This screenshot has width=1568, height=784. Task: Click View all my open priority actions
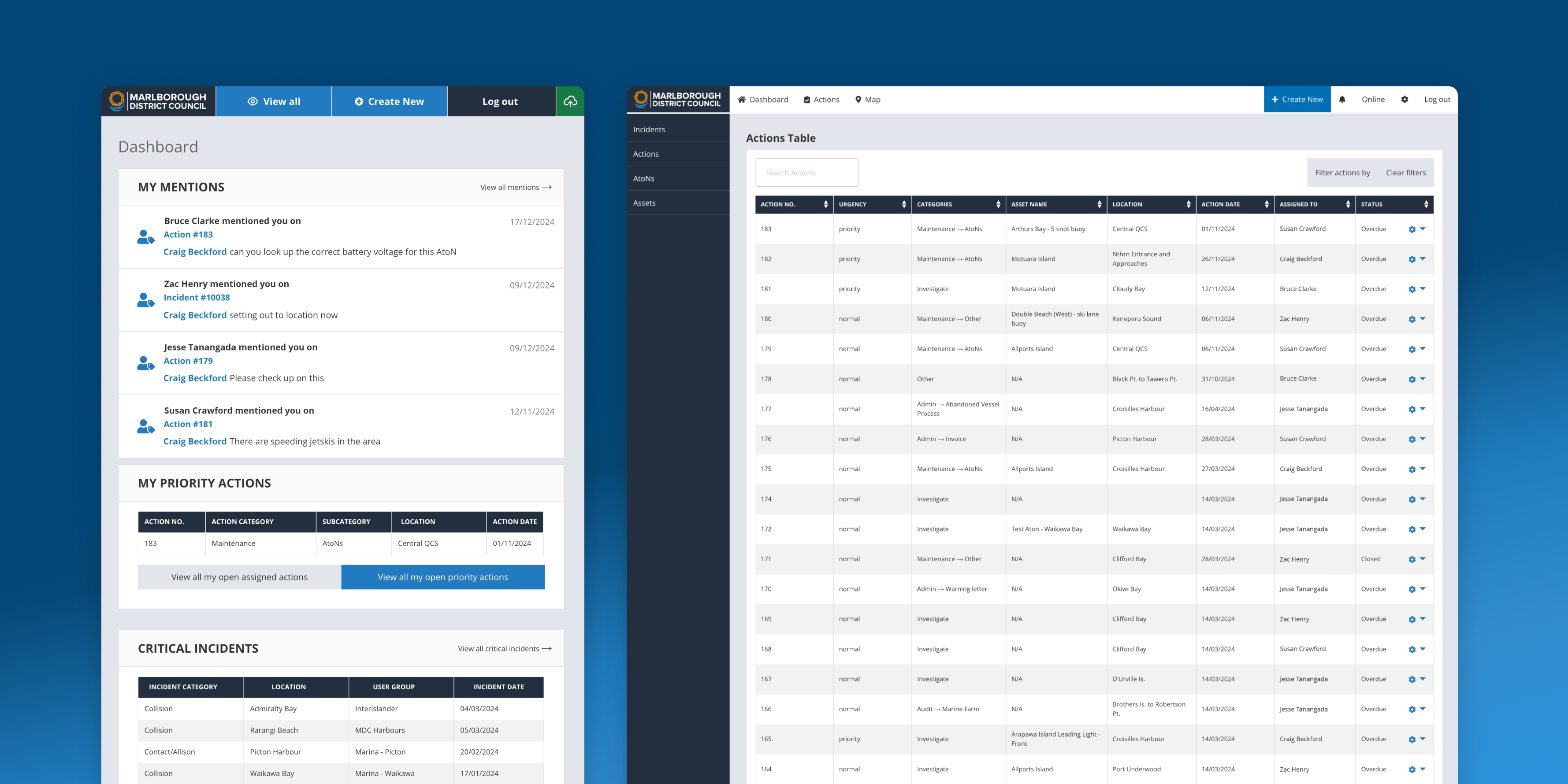tap(442, 577)
